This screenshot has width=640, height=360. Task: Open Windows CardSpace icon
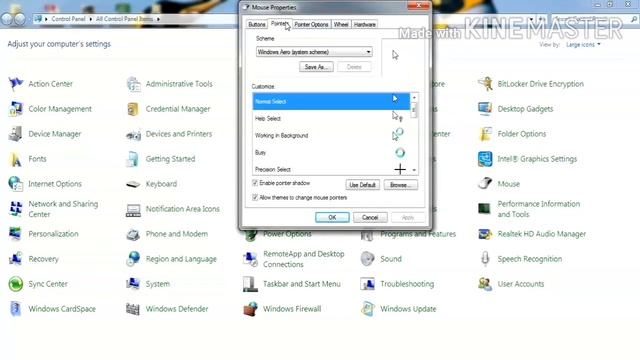tap(16, 309)
